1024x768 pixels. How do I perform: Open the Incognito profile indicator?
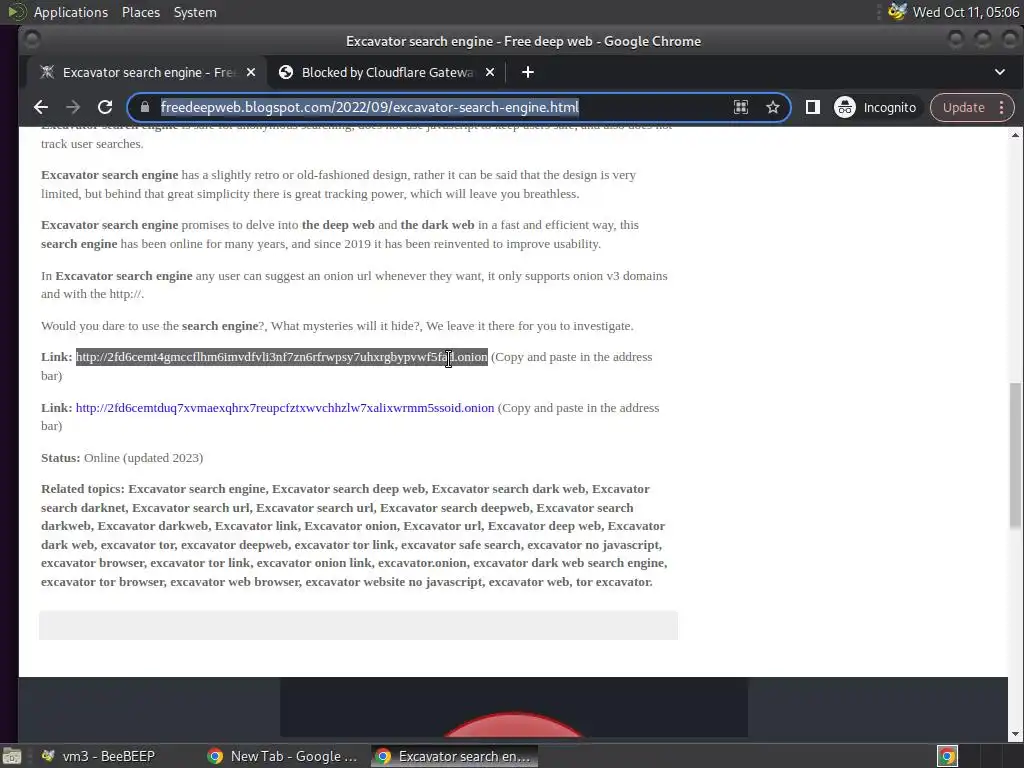click(875, 108)
